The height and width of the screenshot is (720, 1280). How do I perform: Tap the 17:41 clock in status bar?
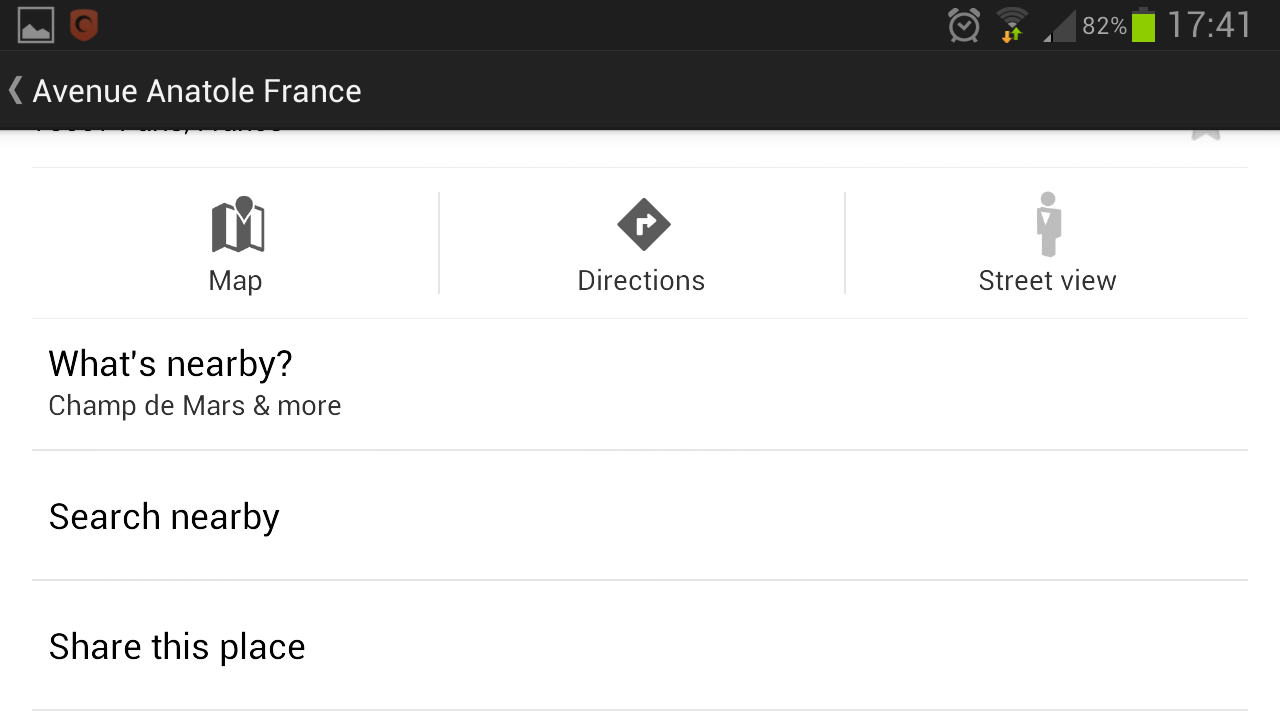[1209, 25]
